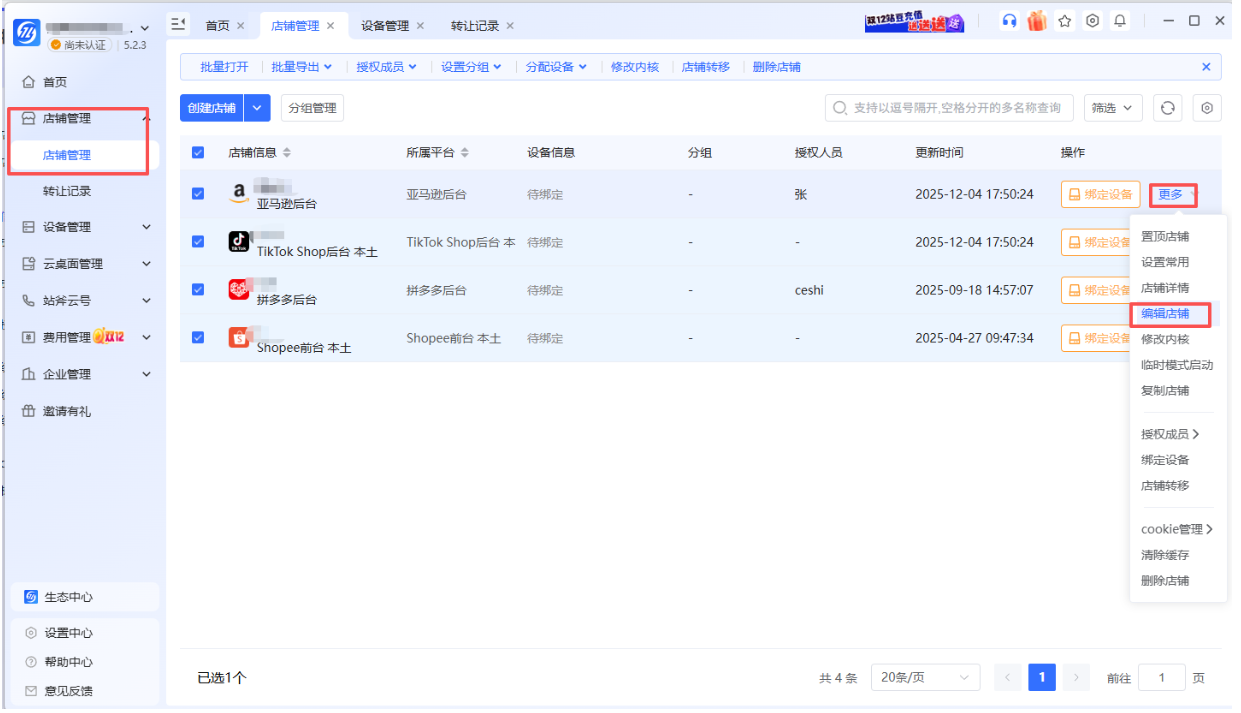
Task: Choose 删除店铺 in the more menu
Action: [1165, 581]
